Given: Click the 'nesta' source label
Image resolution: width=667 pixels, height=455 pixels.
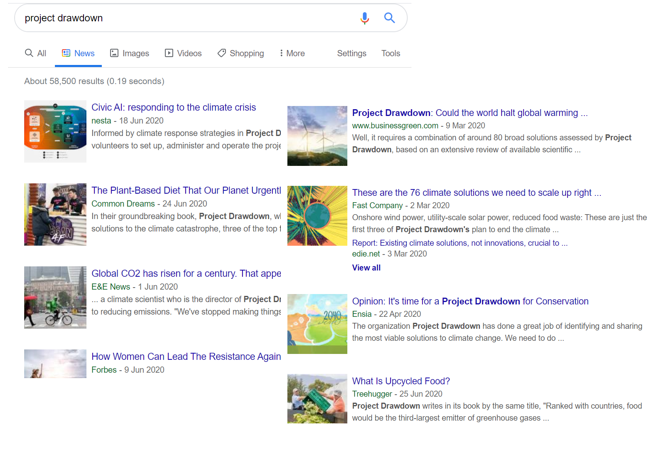Looking at the screenshot, I should 101,120.
